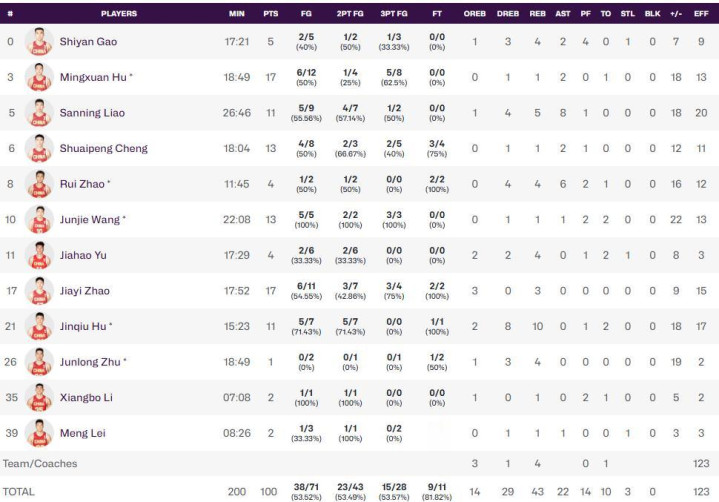This screenshot has height=502, width=719.
Task: Select Junjie Wang's name link
Action: [x=90, y=220]
